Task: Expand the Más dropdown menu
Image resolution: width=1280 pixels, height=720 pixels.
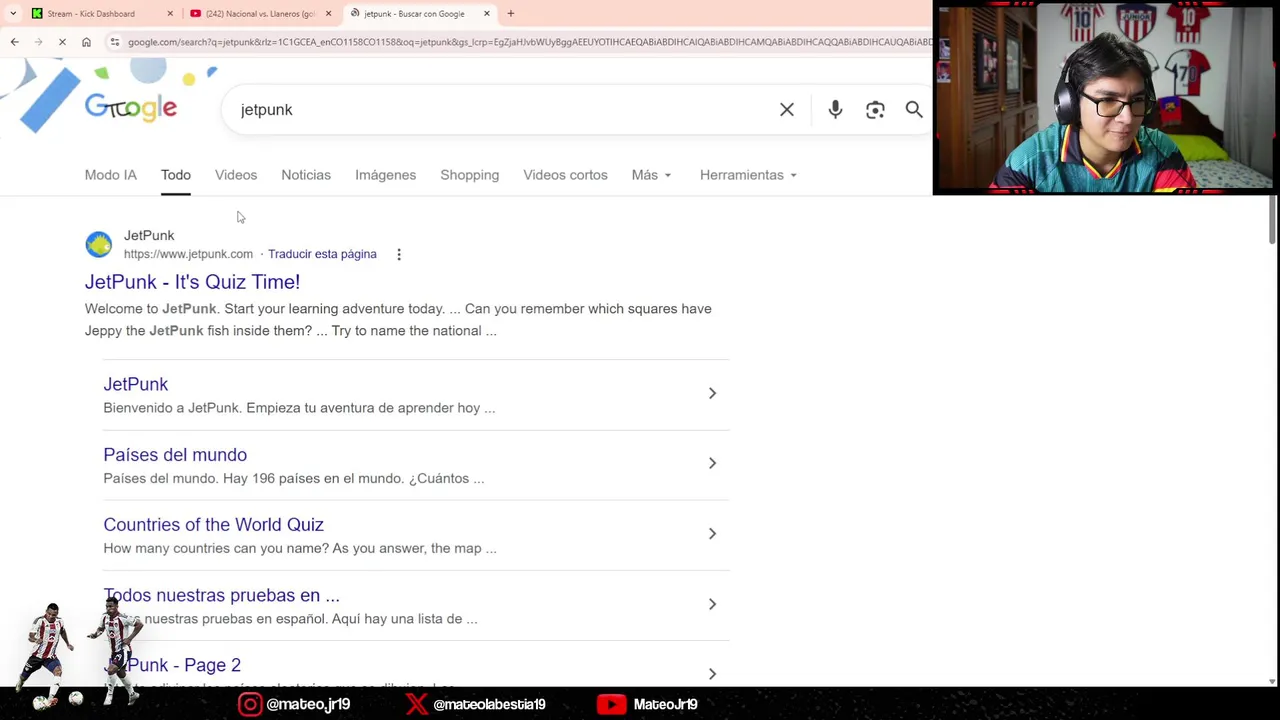Action: coord(651,175)
